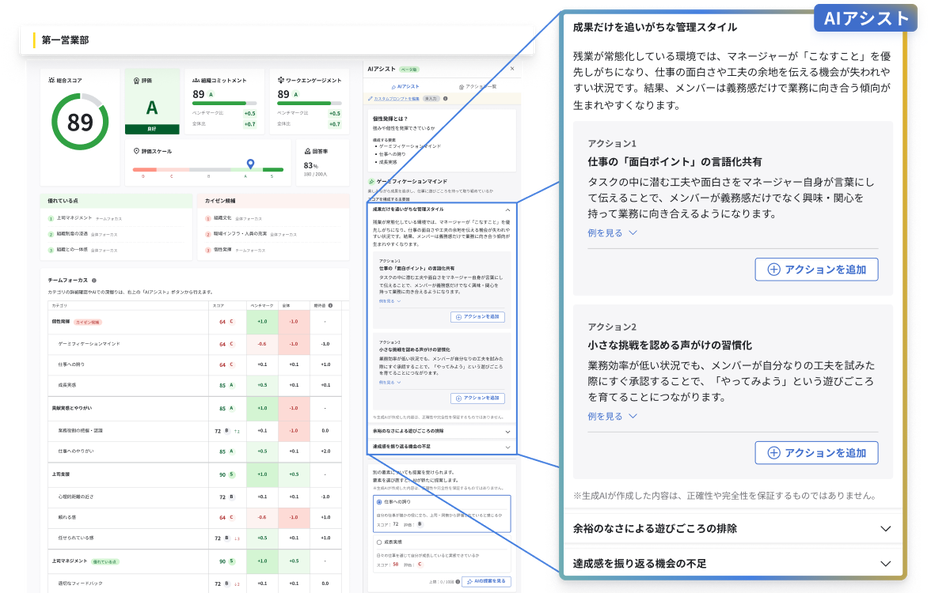Viewport: 950px width, 593px height.
Task: Click the S grade badge in the 上司支援 row
Action: click(231, 474)
